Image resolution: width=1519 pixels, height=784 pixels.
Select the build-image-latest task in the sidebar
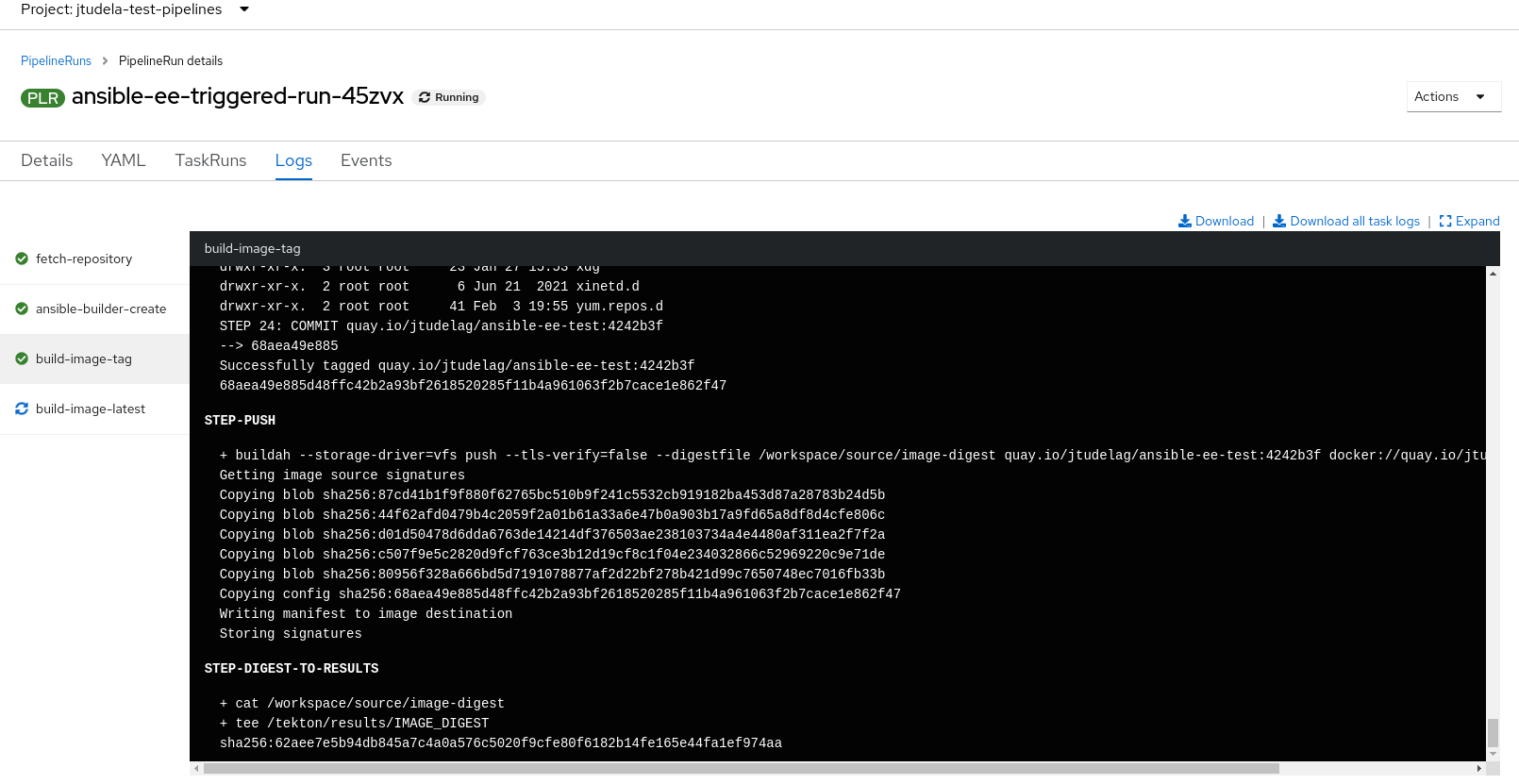[91, 409]
